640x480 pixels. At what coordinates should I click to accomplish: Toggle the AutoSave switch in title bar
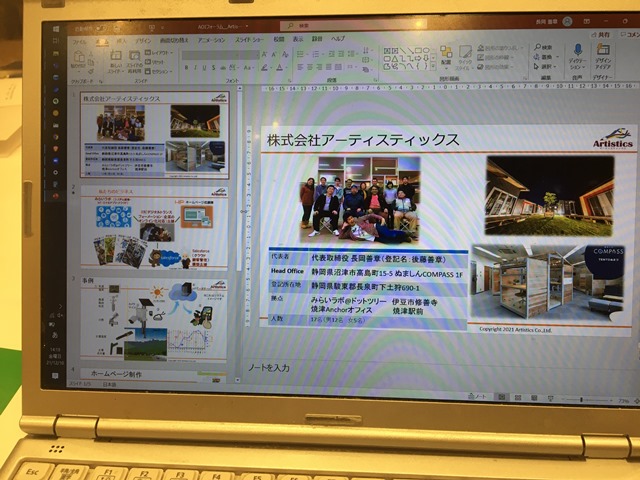[99, 28]
